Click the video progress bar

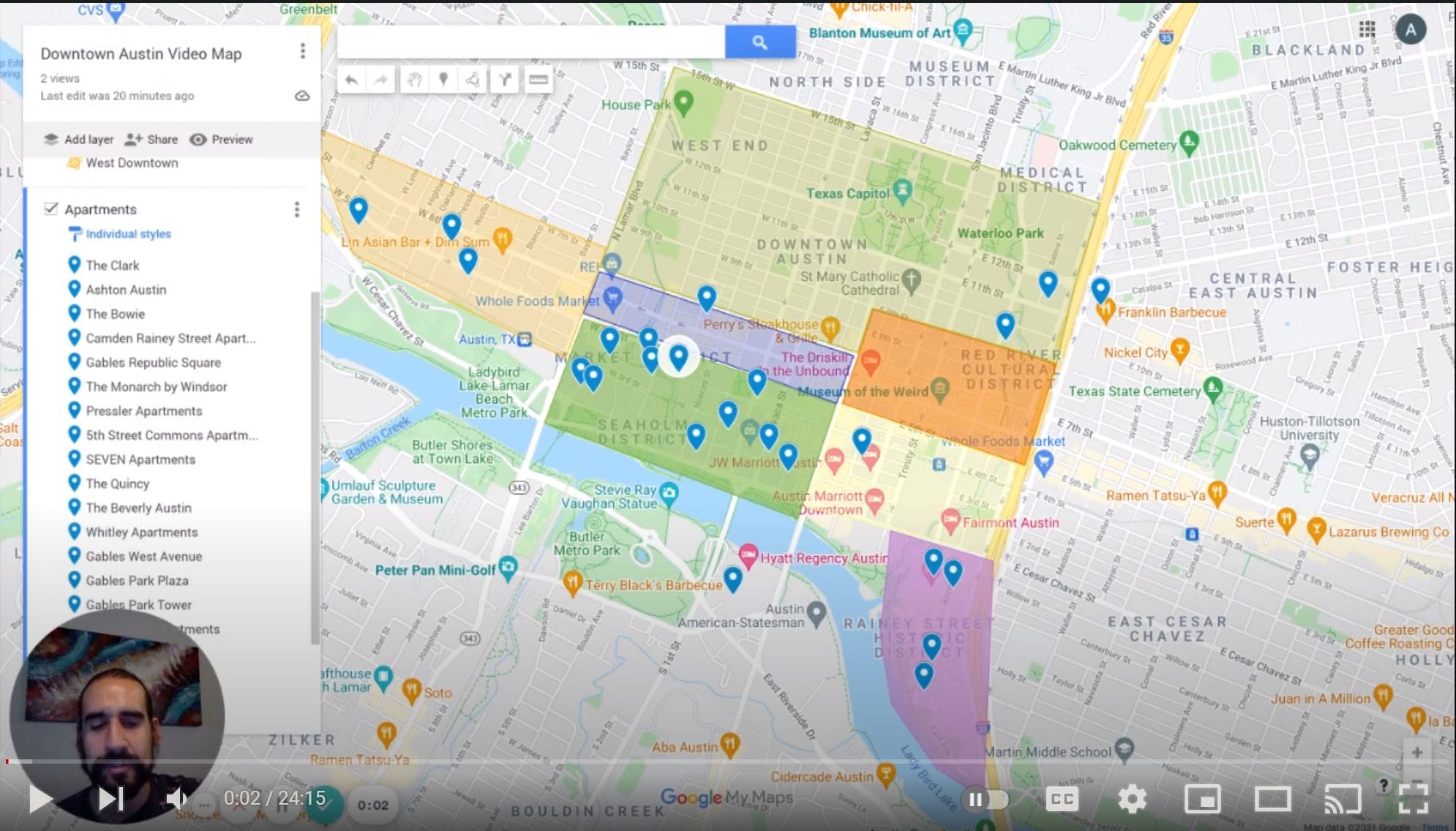732,762
